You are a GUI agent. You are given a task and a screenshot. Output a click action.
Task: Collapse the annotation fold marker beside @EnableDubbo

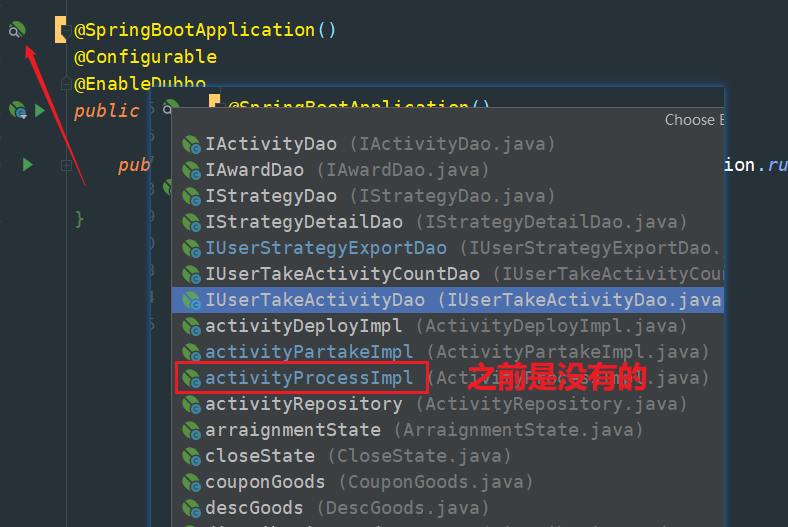click(x=66, y=83)
